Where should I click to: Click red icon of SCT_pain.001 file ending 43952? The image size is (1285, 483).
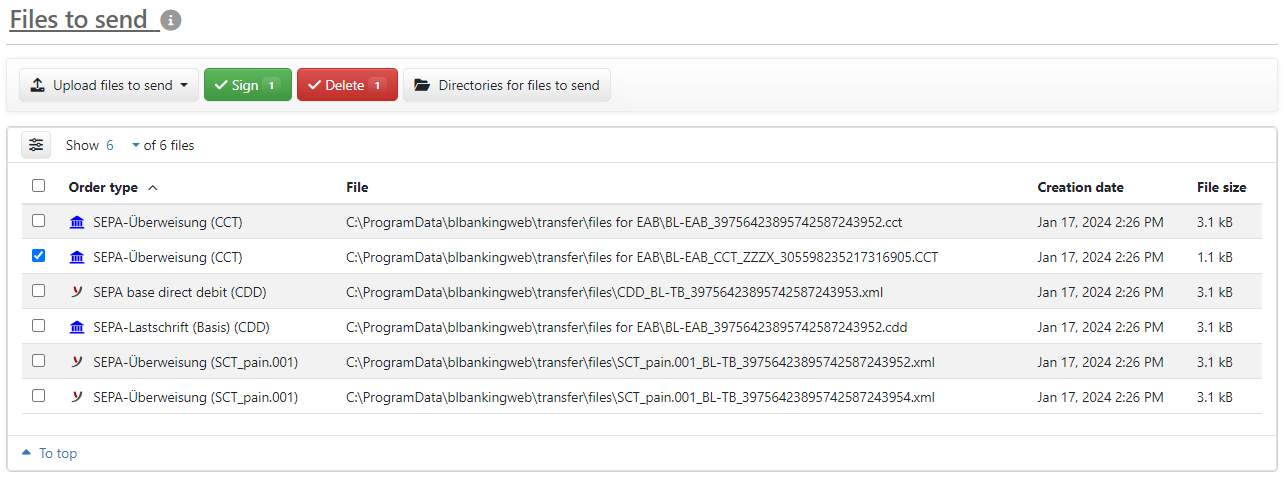(x=77, y=362)
